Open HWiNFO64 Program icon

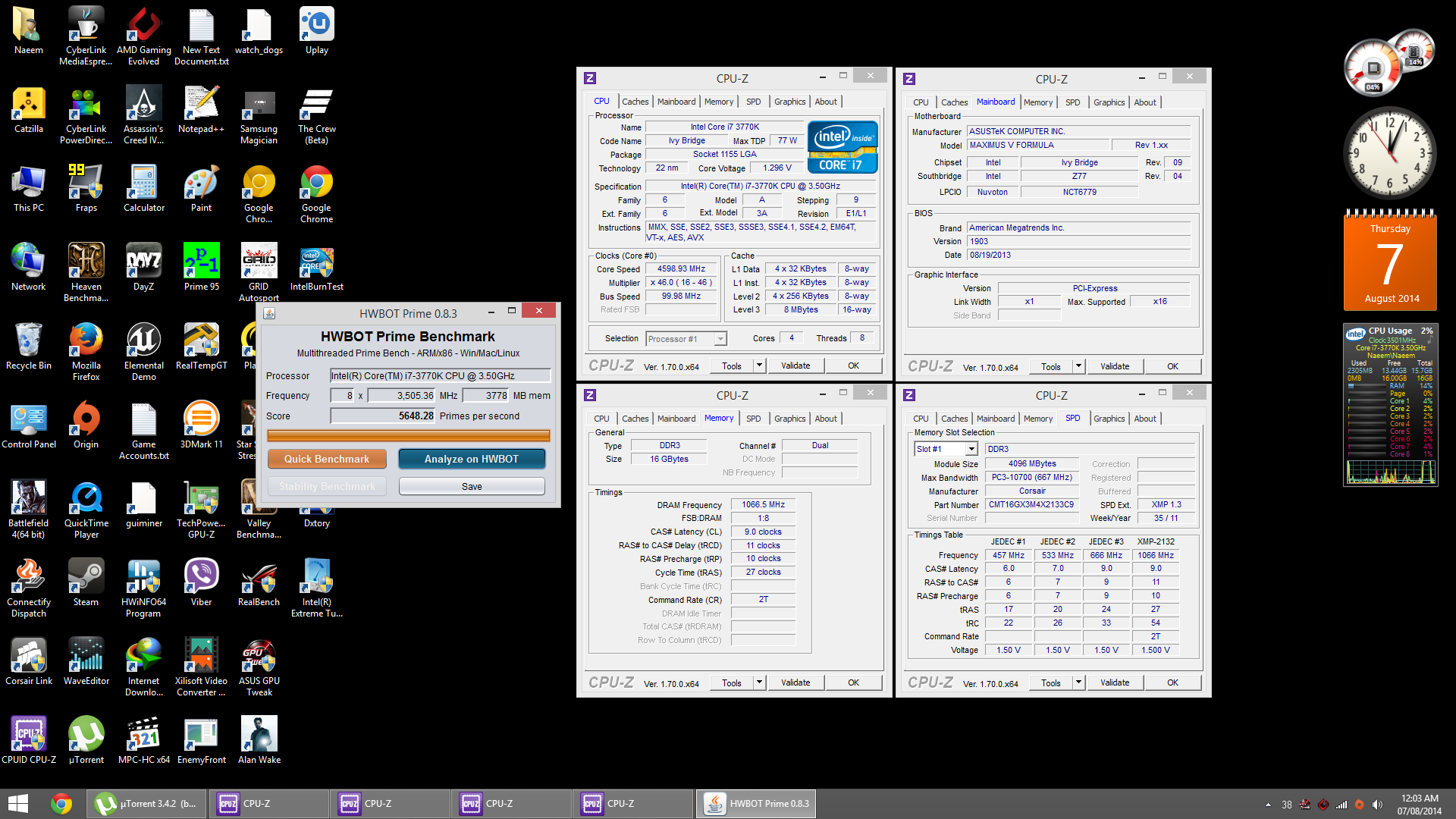pyautogui.click(x=143, y=588)
